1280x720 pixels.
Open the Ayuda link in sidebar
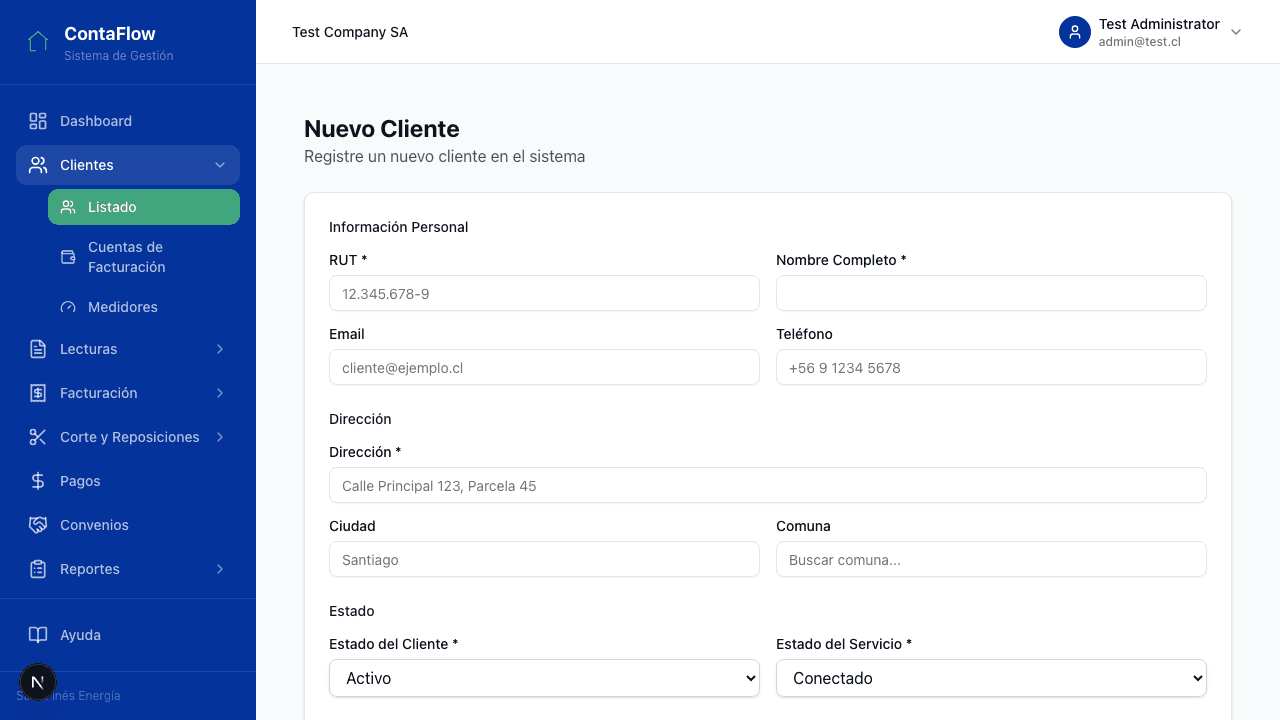click(x=128, y=635)
